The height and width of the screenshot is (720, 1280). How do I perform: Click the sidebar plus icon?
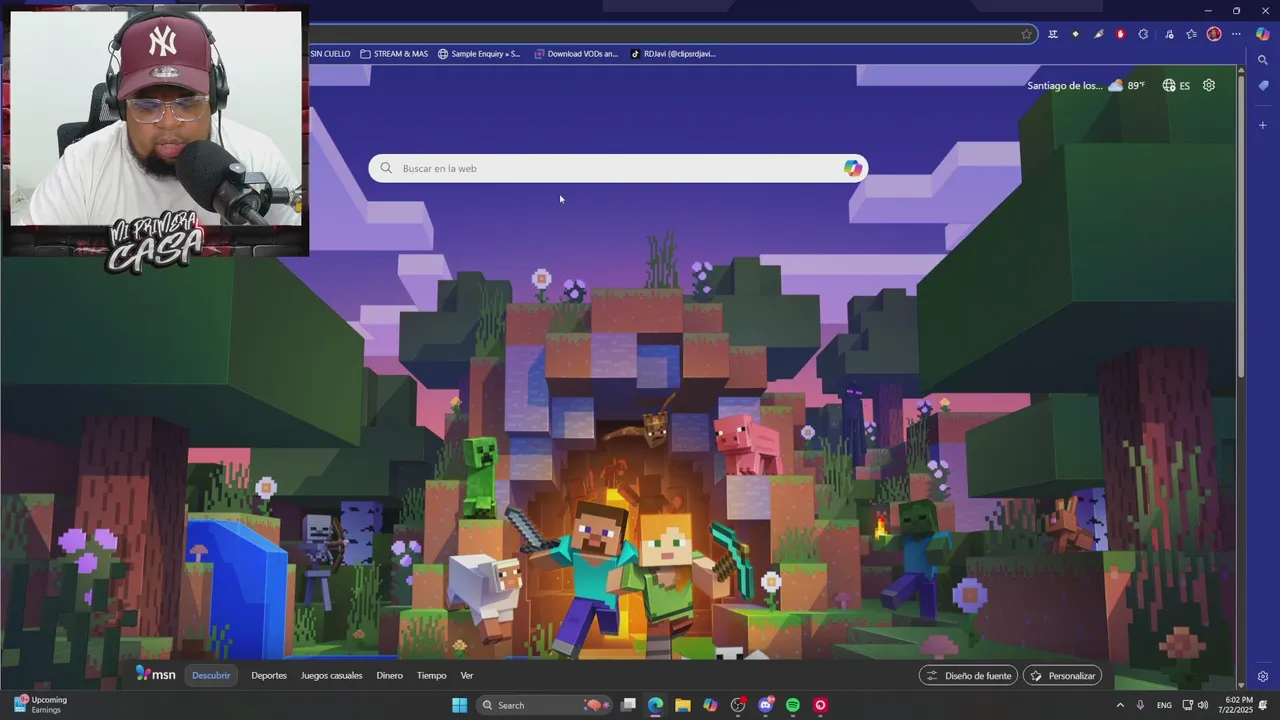(1263, 125)
